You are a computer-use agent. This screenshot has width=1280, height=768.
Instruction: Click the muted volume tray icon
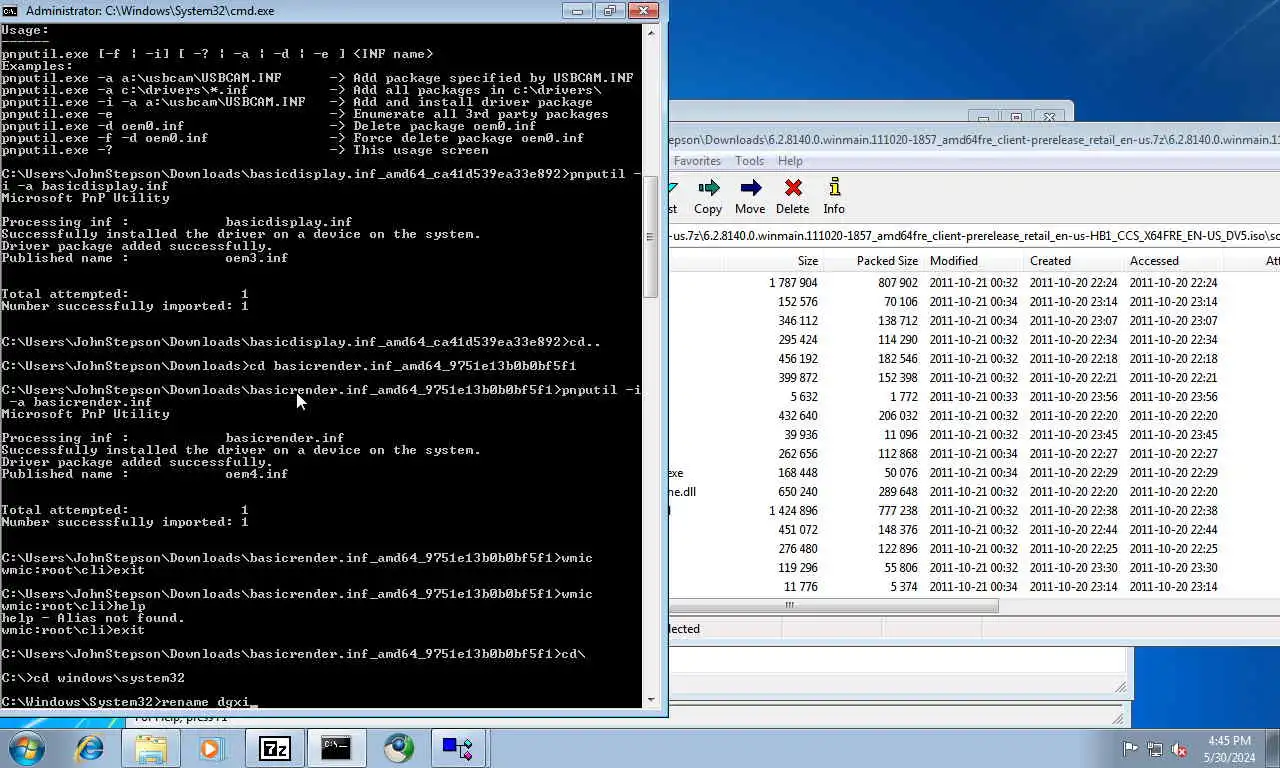click(1179, 748)
